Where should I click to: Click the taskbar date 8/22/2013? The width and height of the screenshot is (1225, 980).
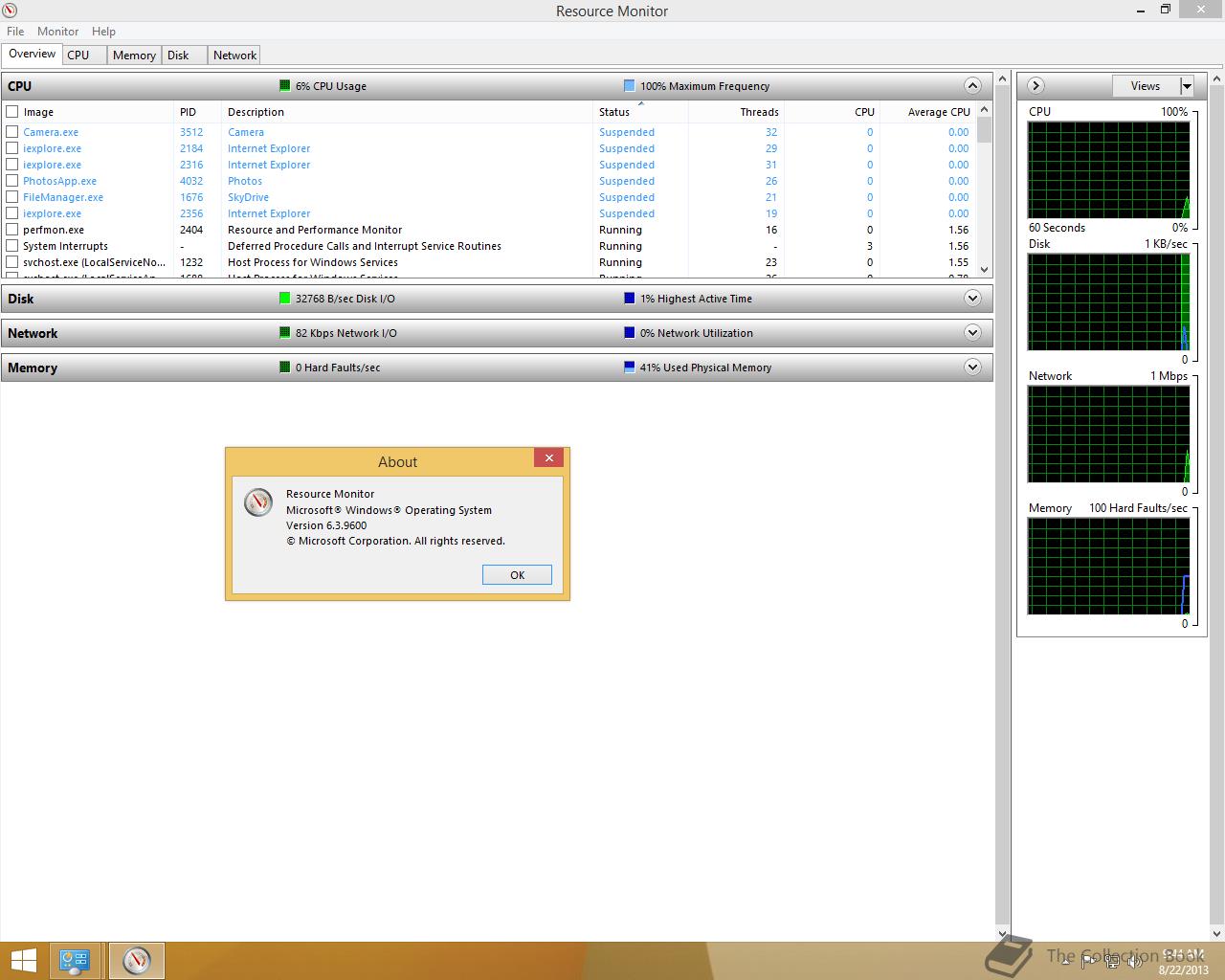pyautogui.click(x=1184, y=969)
